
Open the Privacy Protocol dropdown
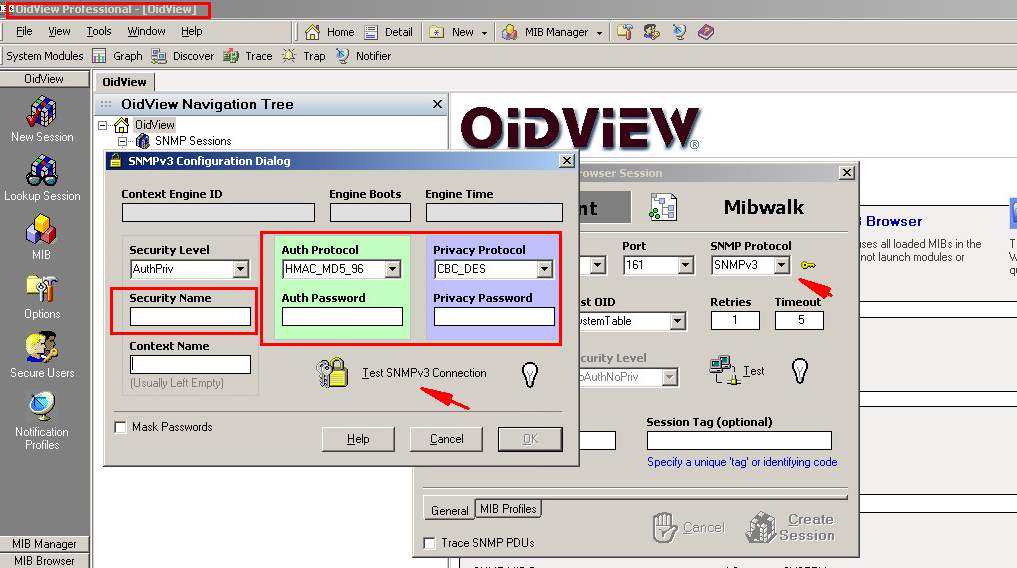click(544, 269)
